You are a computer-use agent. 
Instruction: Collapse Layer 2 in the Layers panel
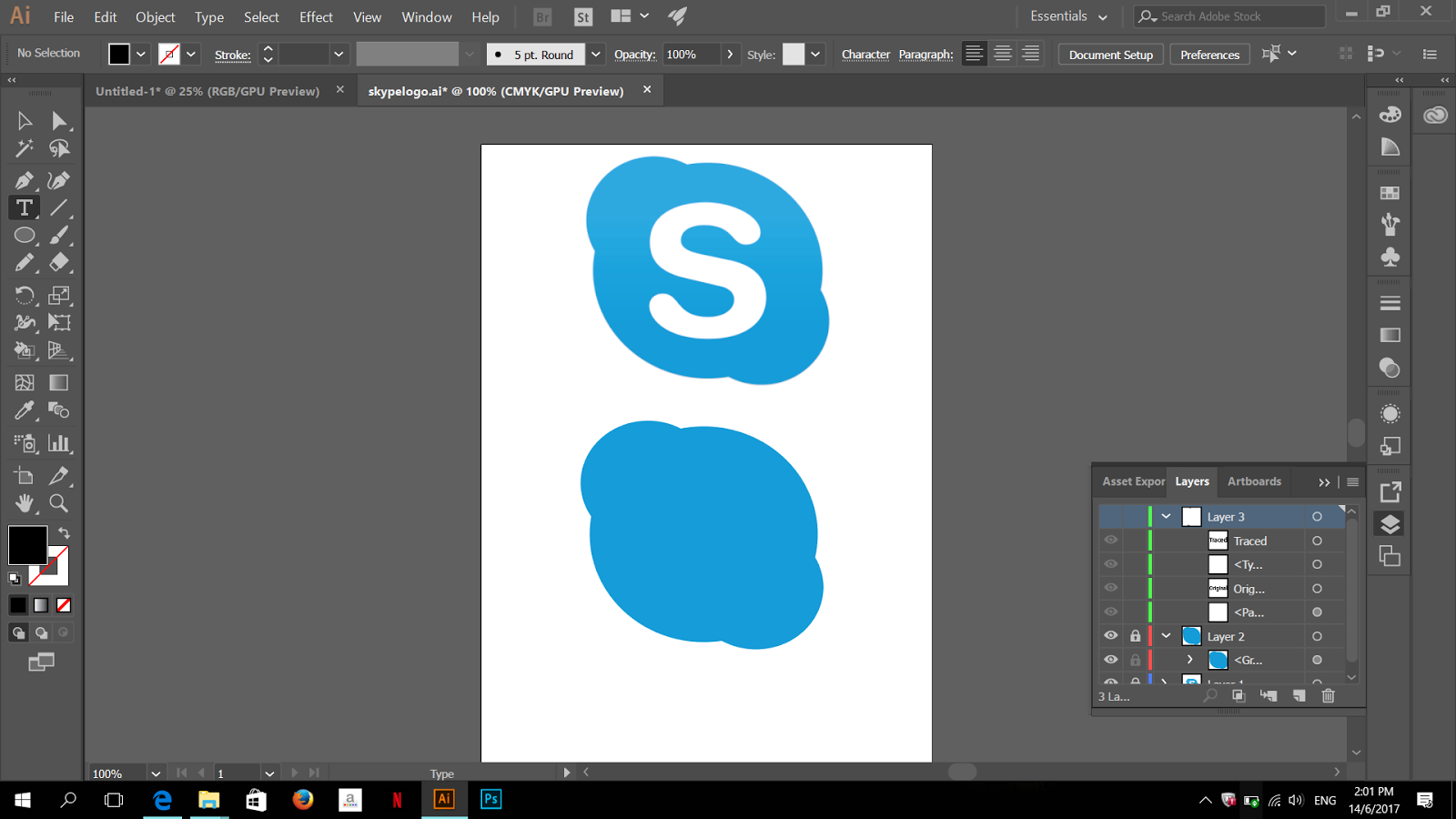(x=1166, y=636)
